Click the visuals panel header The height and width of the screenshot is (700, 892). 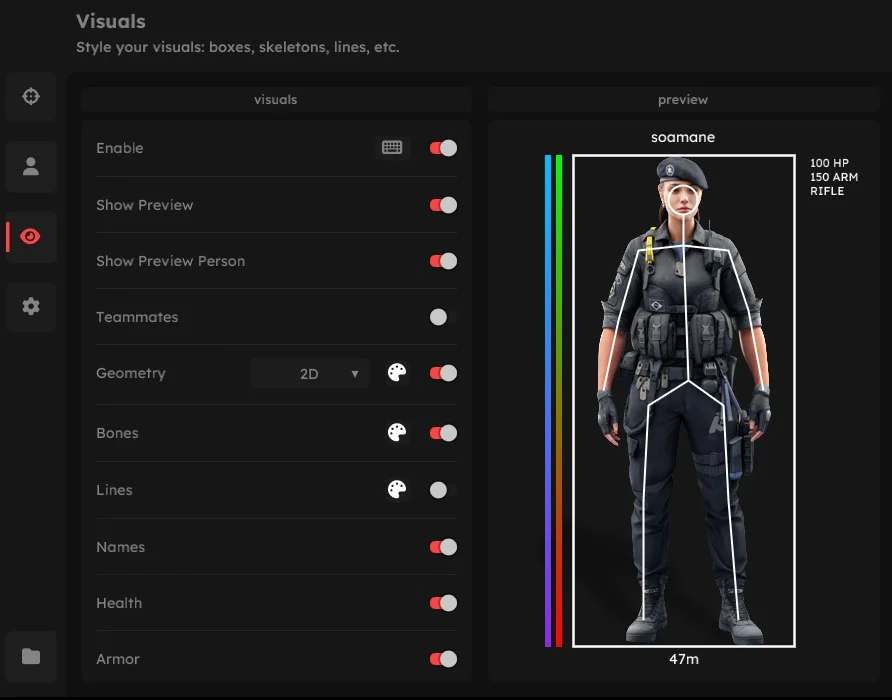(x=276, y=100)
